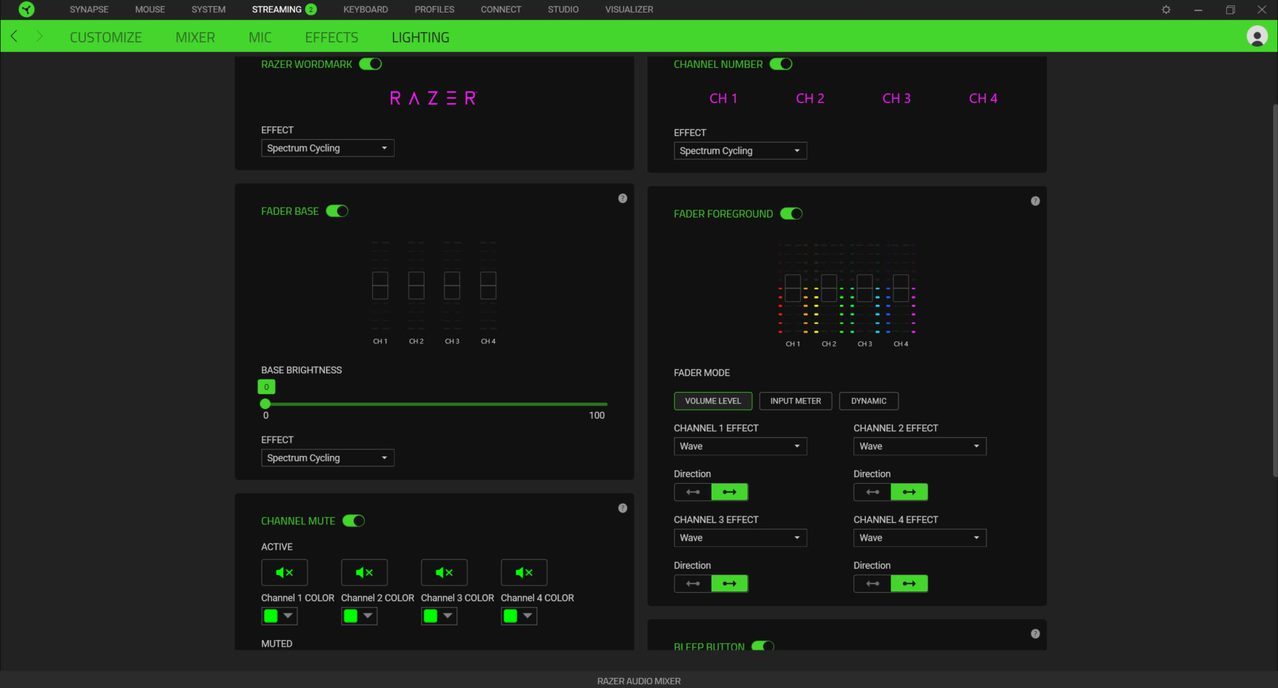Expand the Channel 2 Effect Wave dropdown

(x=920, y=446)
